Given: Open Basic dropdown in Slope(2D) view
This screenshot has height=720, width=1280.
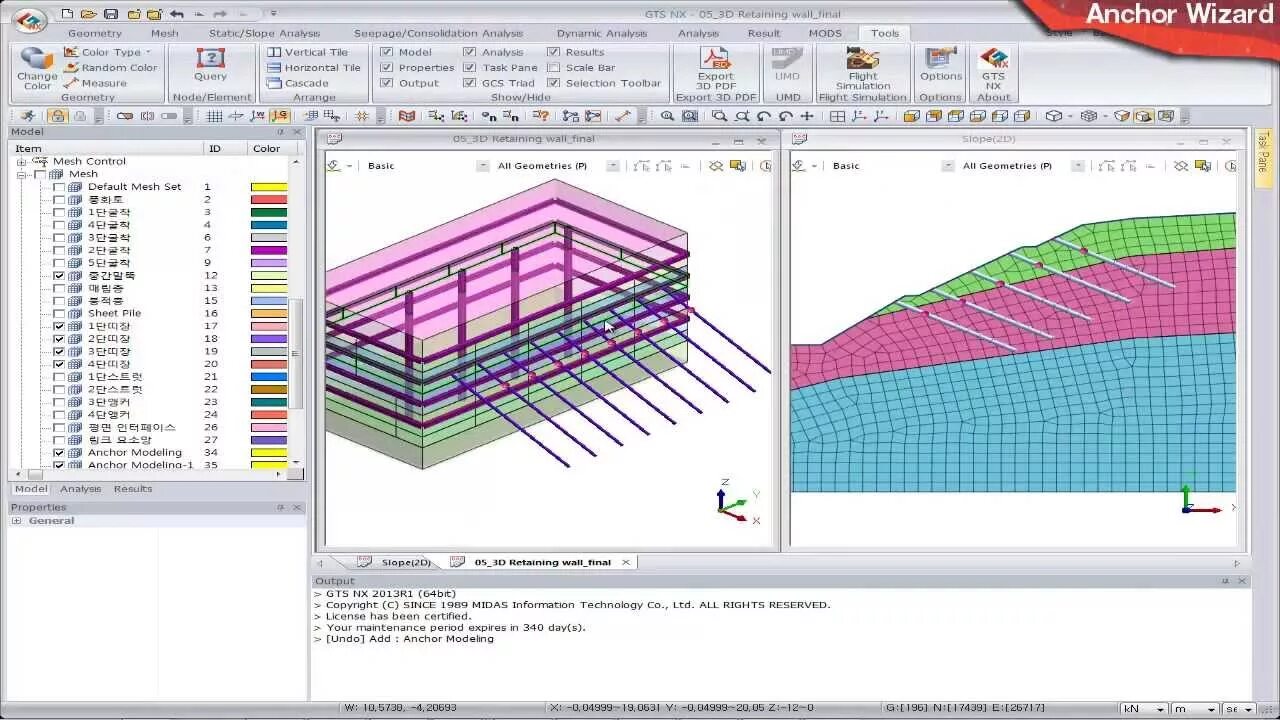Looking at the screenshot, I should coord(947,166).
